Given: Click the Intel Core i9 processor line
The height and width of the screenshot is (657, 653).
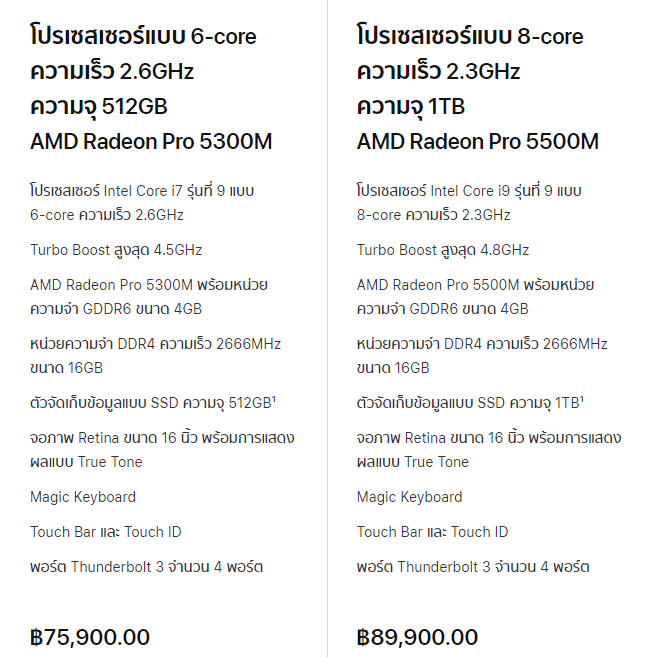Looking at the screenshot, I should 469,203.
